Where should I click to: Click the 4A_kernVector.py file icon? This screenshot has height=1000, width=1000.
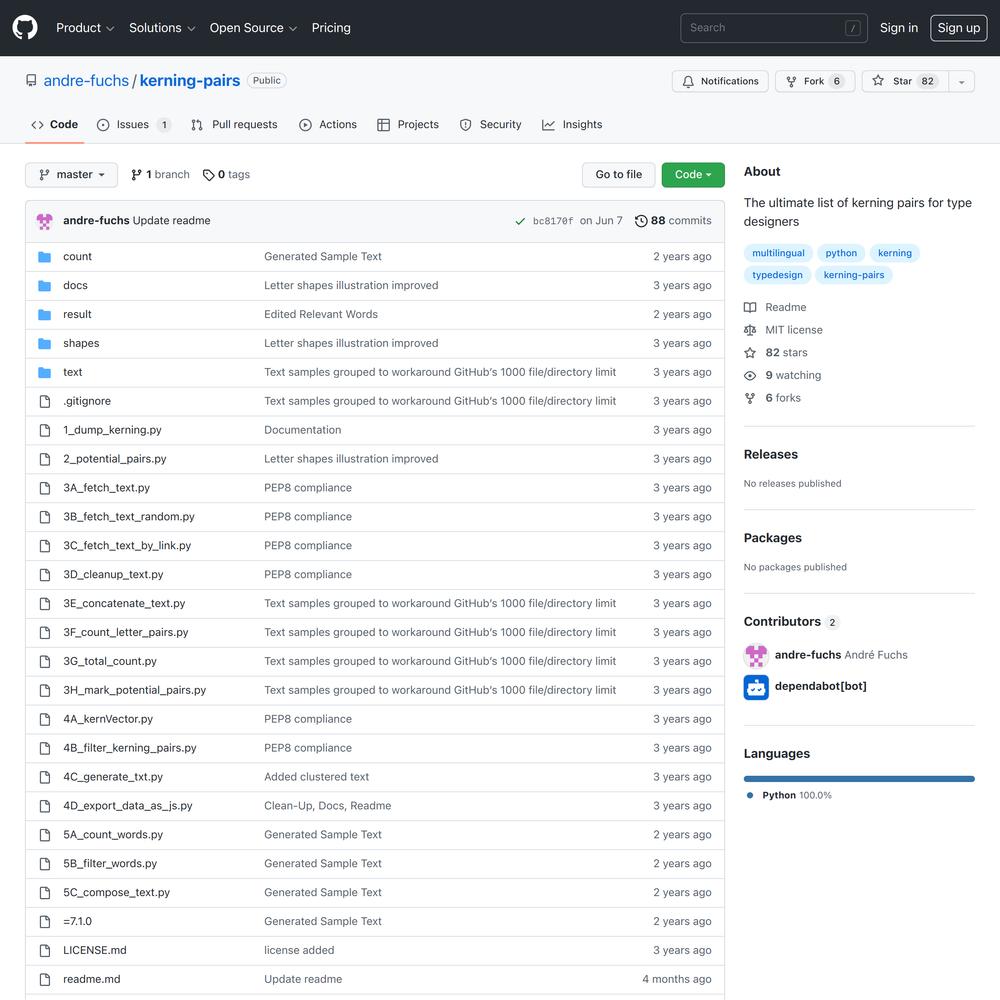[45, 719]
